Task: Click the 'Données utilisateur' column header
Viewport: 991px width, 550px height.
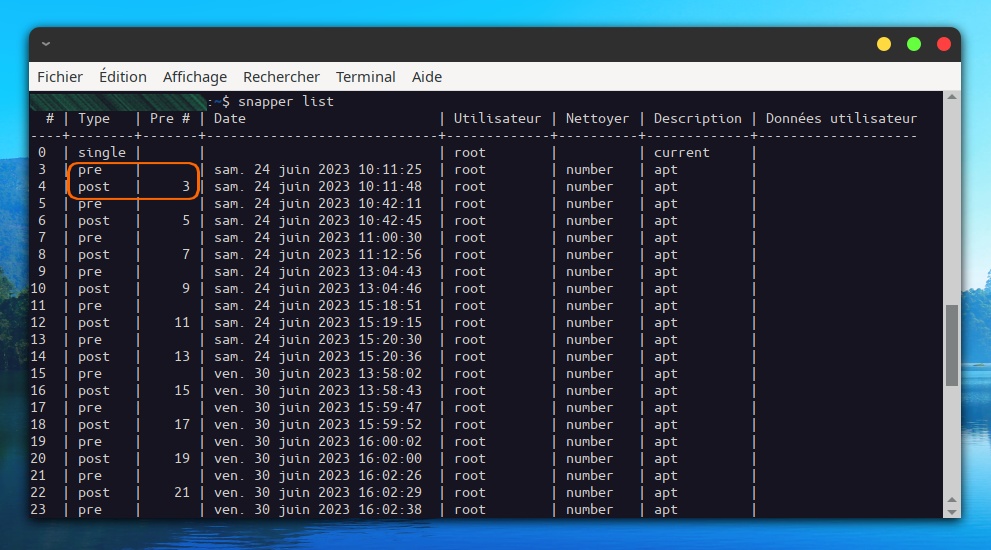Action: pos(840,119)
